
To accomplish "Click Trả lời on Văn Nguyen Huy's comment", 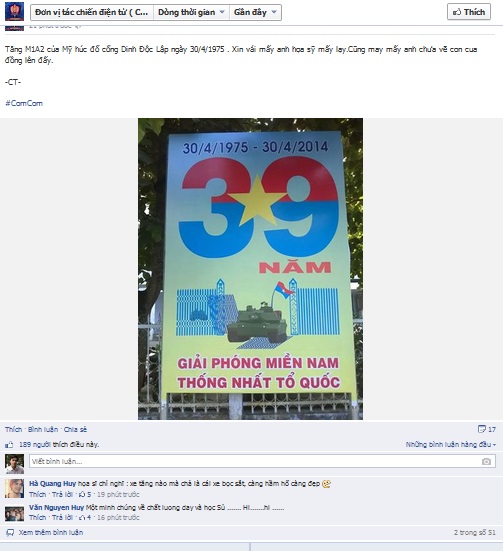I will [x=62, y=517].
